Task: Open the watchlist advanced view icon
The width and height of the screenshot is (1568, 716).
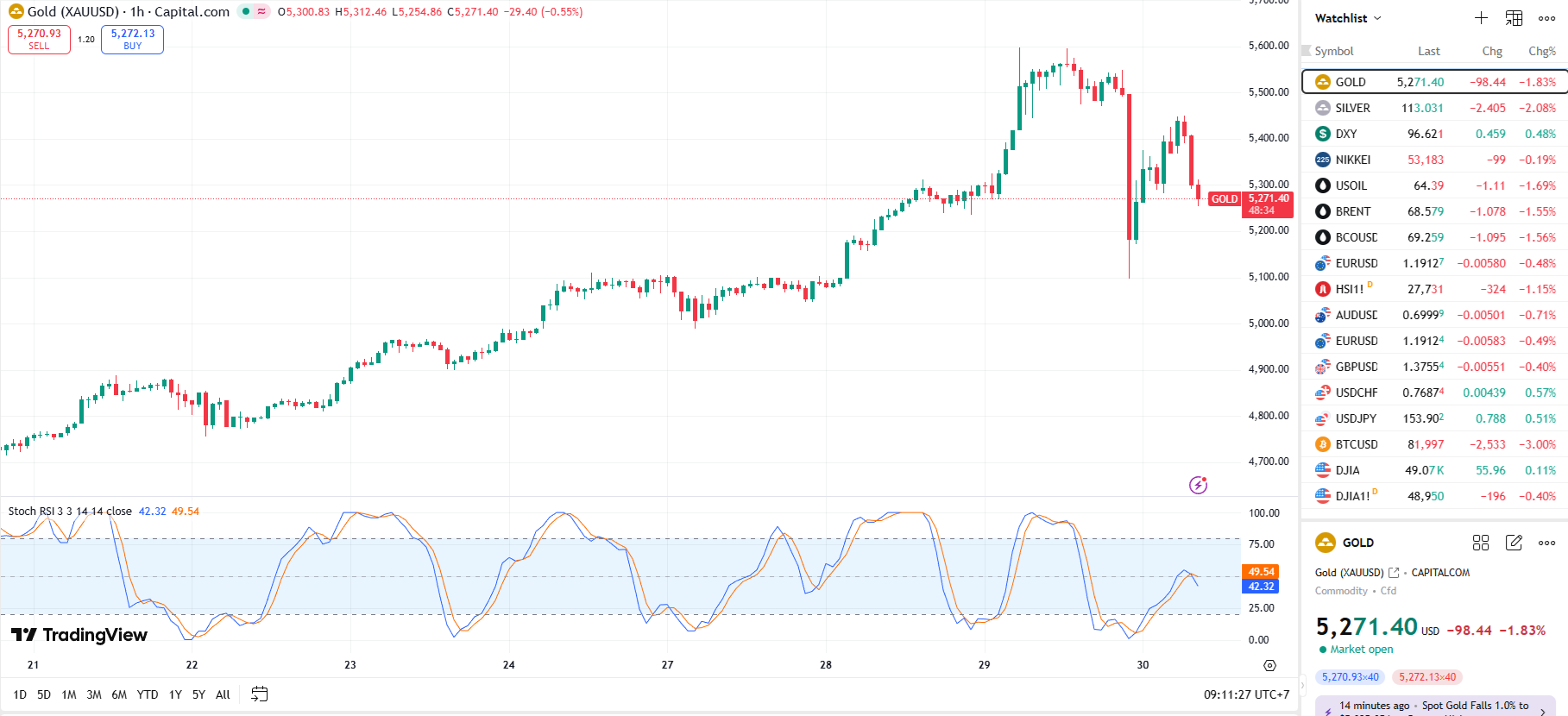Action: tap(1514, 18)
